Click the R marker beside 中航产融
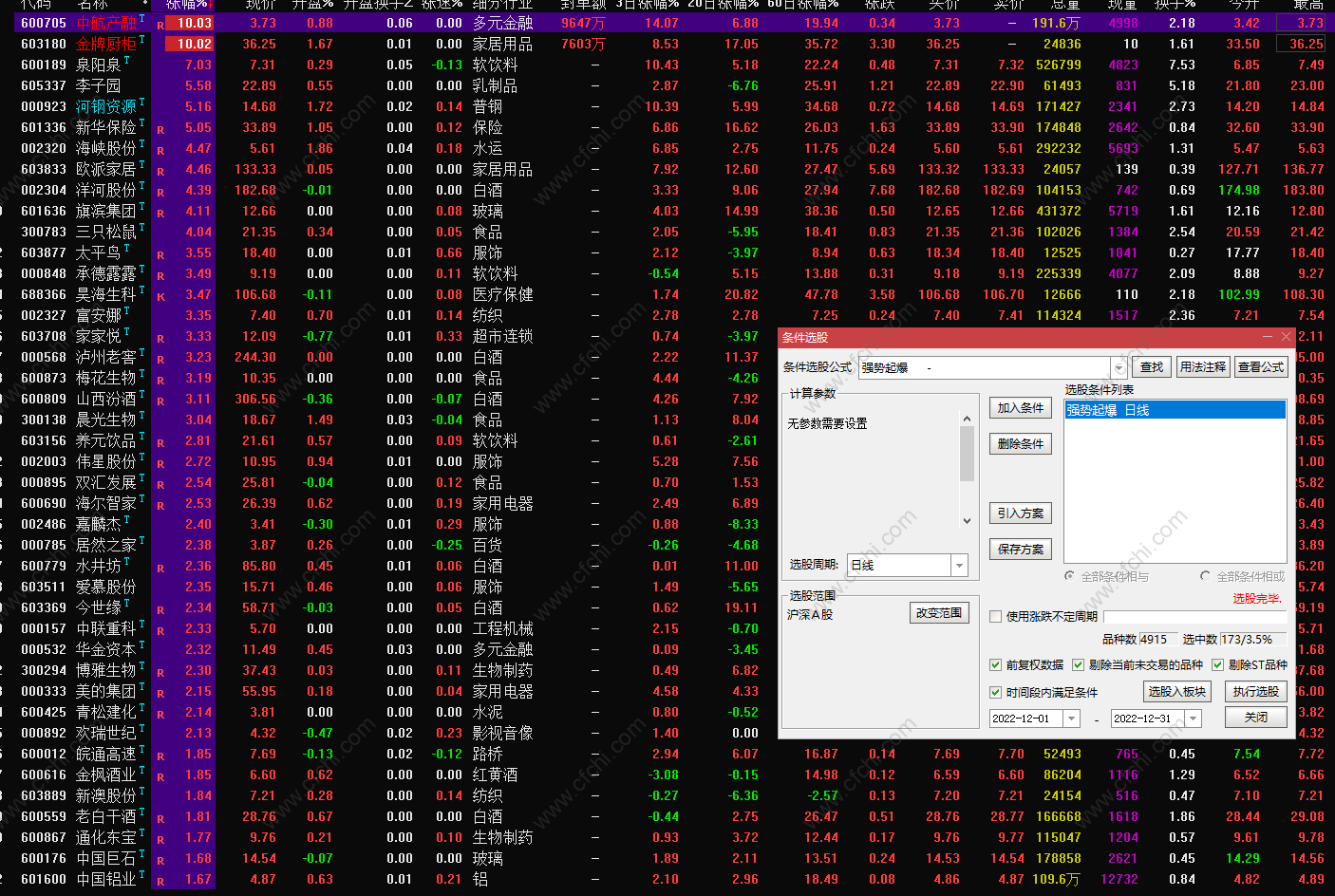 [160, 24]
